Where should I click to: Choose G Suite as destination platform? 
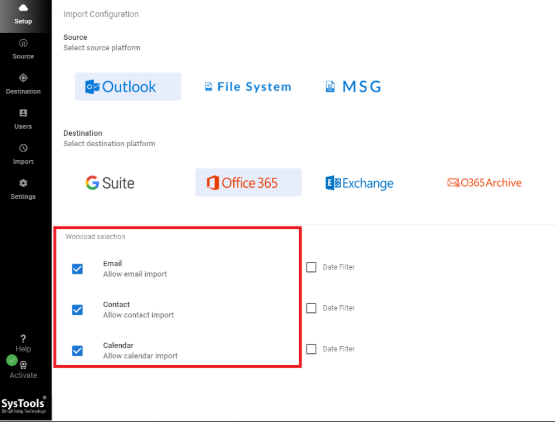point(110,183)
